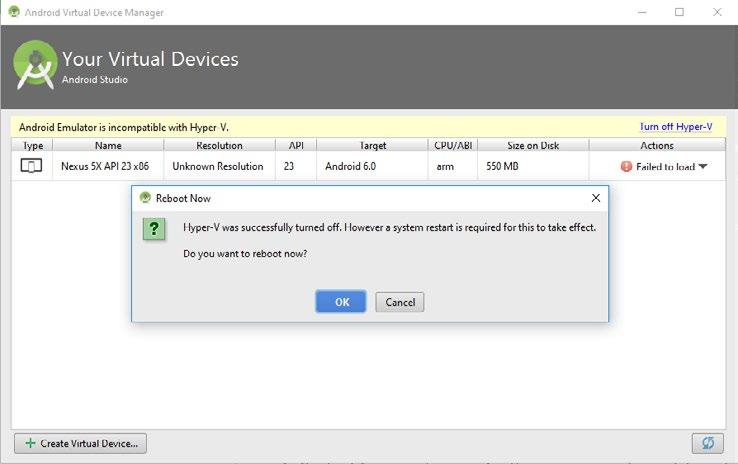Sort by the CPU/ABI column header
738x464 pixels.
click(453, 145)
